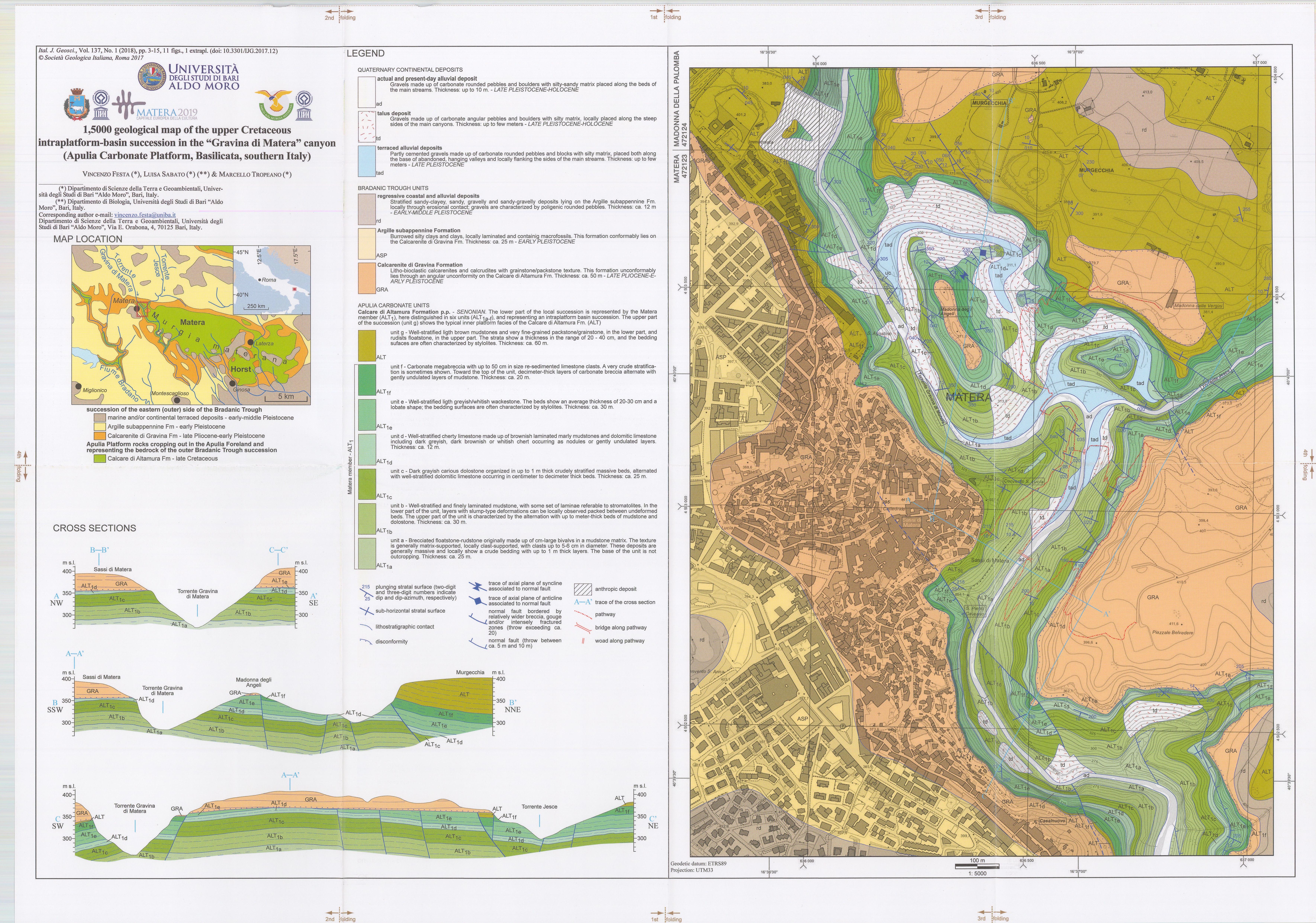Screen dimensions: 1316x923
Task: Click the CROSS SECTIONS heading
Action: point(95,528)
